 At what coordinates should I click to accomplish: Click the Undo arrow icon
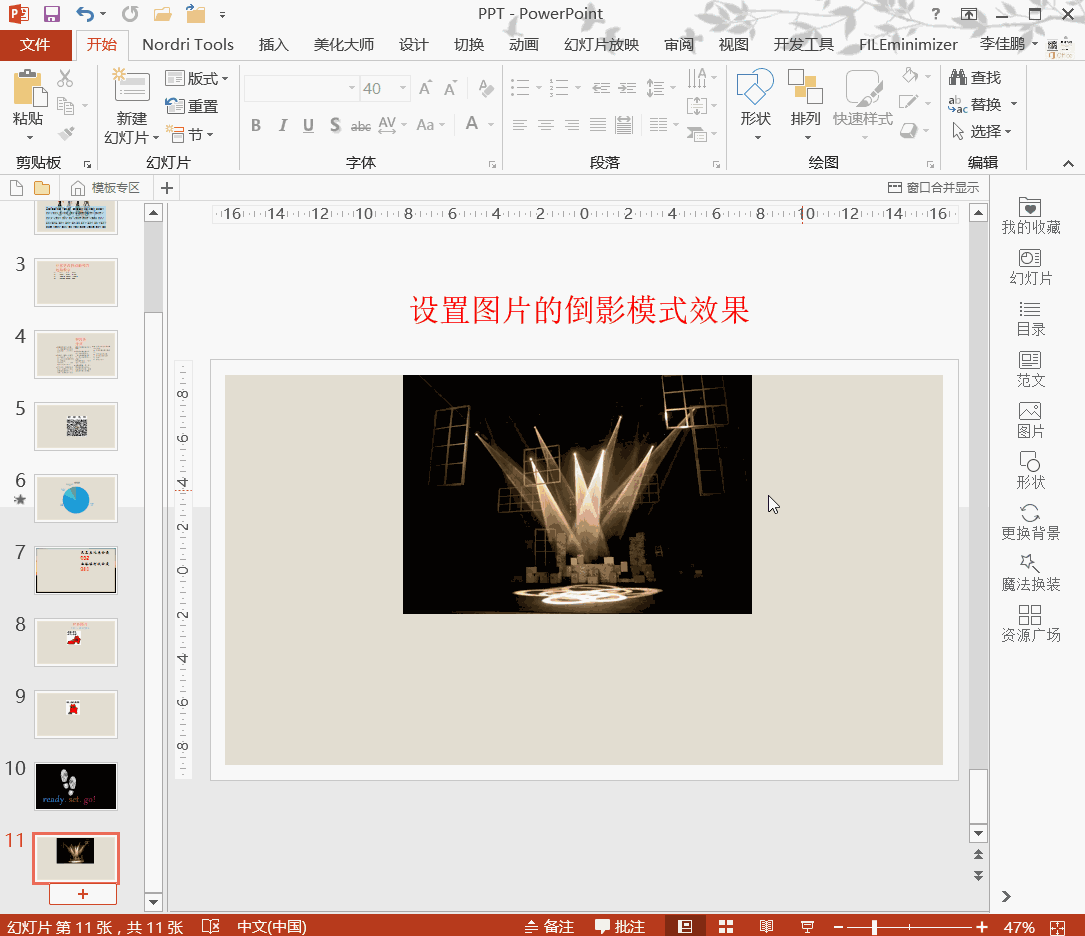pos(84,14)
